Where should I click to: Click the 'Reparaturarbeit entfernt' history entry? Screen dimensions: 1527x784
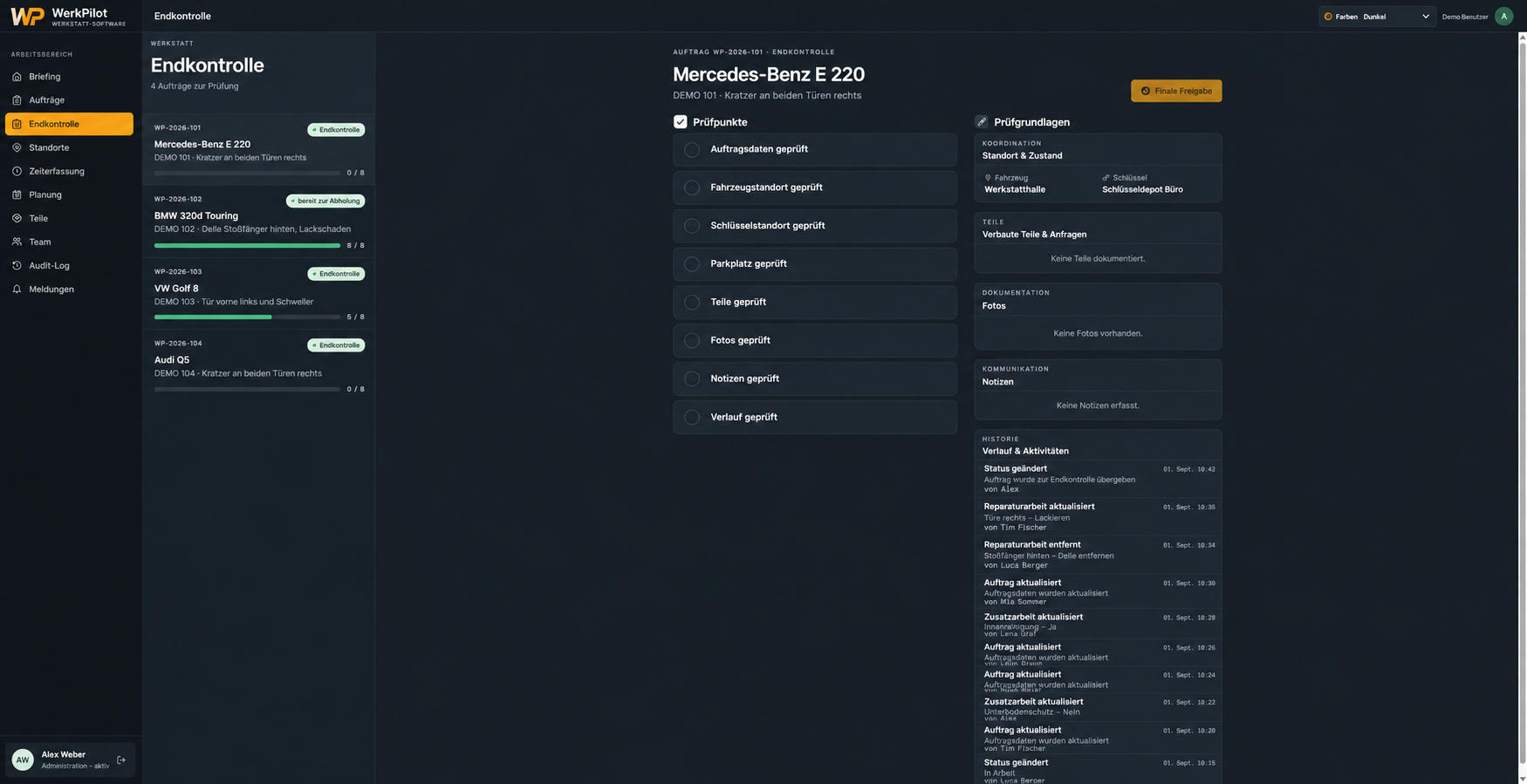(x=1099, y=555)
